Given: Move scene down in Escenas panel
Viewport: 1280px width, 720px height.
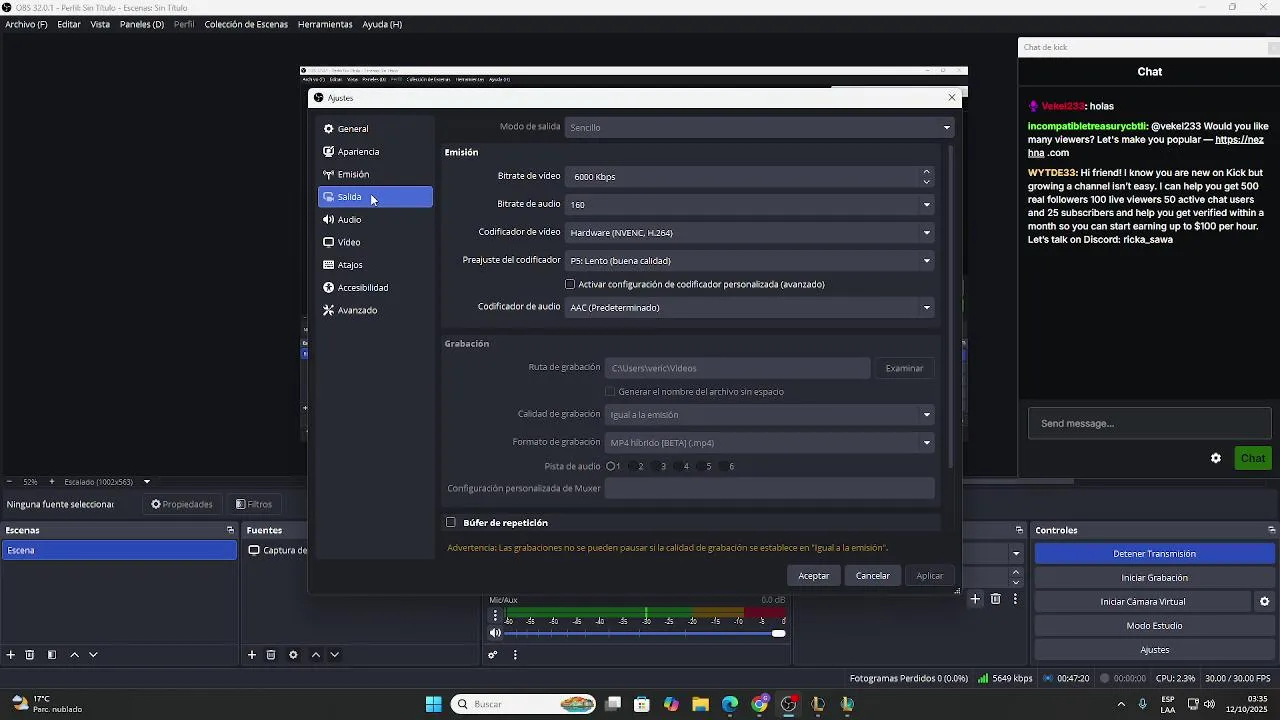Looking at the screenshot, I should pos(93,655).
